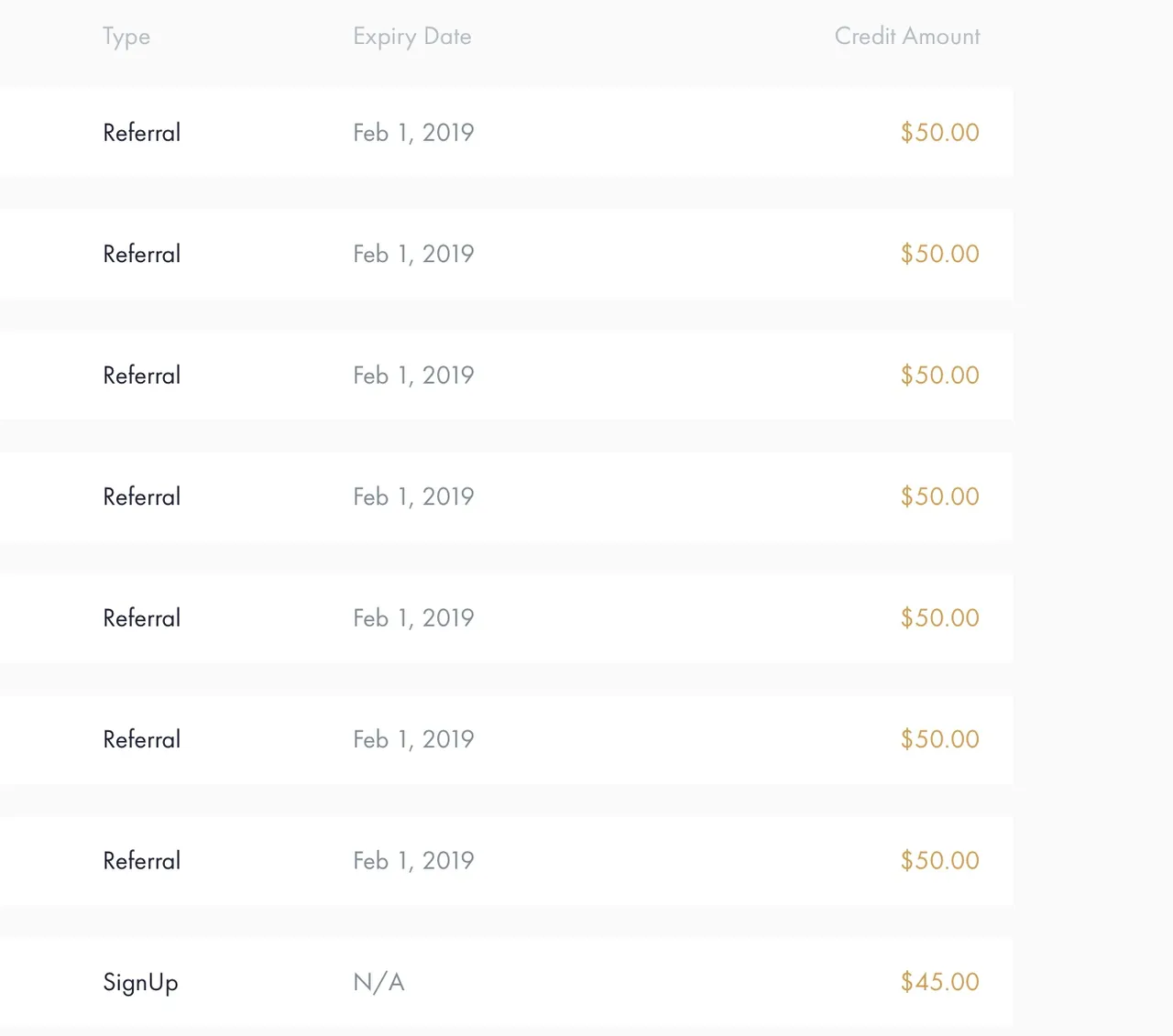
Task: Select the fifth Referral row label
Action: [142, 618]
